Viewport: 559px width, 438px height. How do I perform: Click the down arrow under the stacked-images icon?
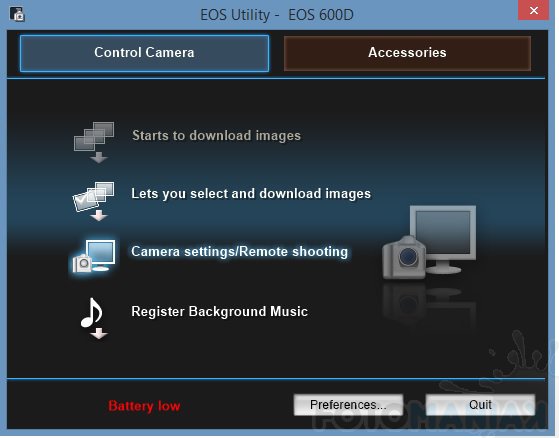coord(99,158)
